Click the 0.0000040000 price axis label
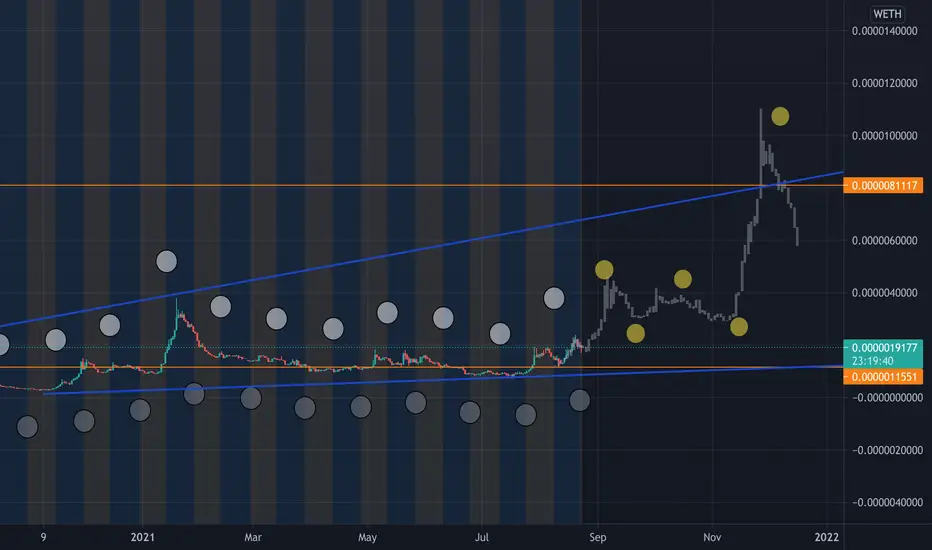 (x=884, y=293)
